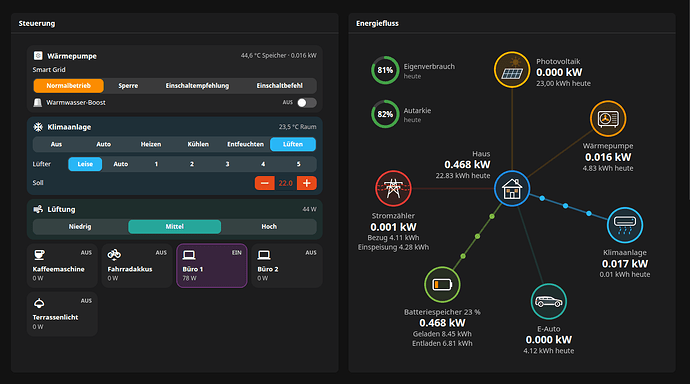Decrease Soll temperature with minus button
This screenshot has height=384, width=690.
pyautogui.click(x=264, y=183)
